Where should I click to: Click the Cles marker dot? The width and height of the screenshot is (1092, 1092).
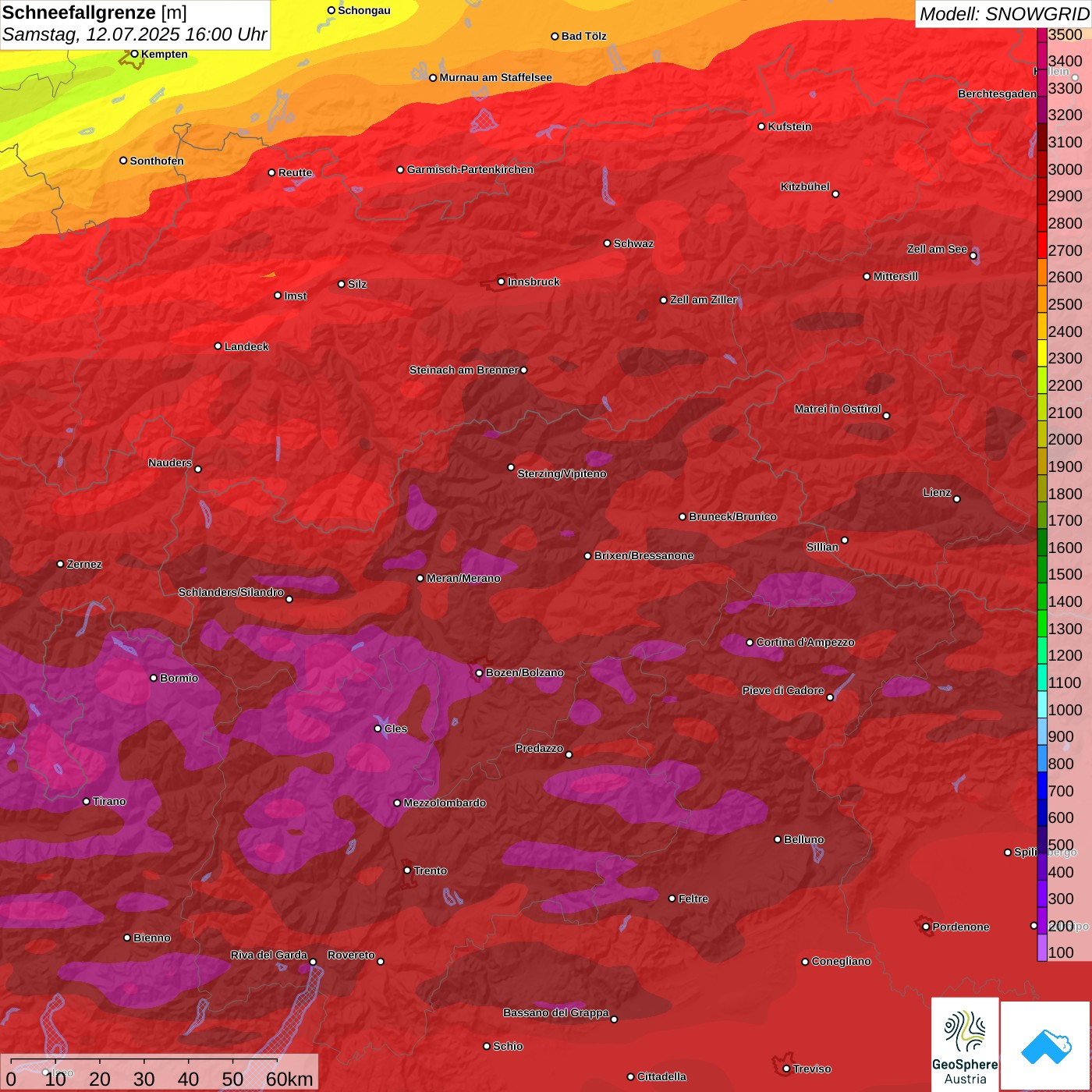point(378,729)
